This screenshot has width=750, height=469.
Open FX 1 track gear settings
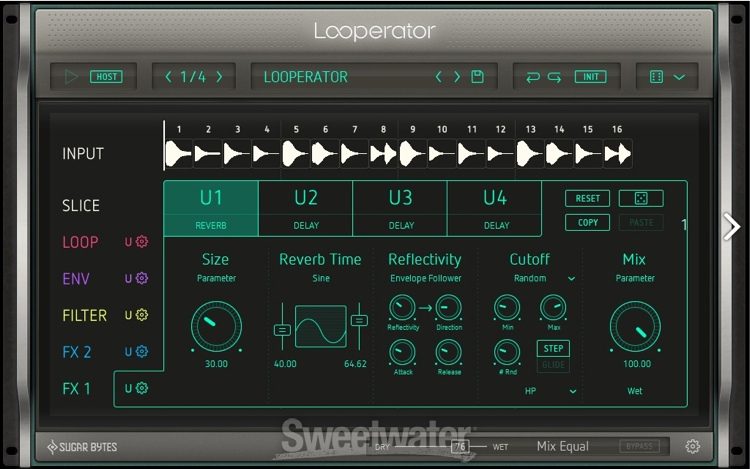point(142,388)
